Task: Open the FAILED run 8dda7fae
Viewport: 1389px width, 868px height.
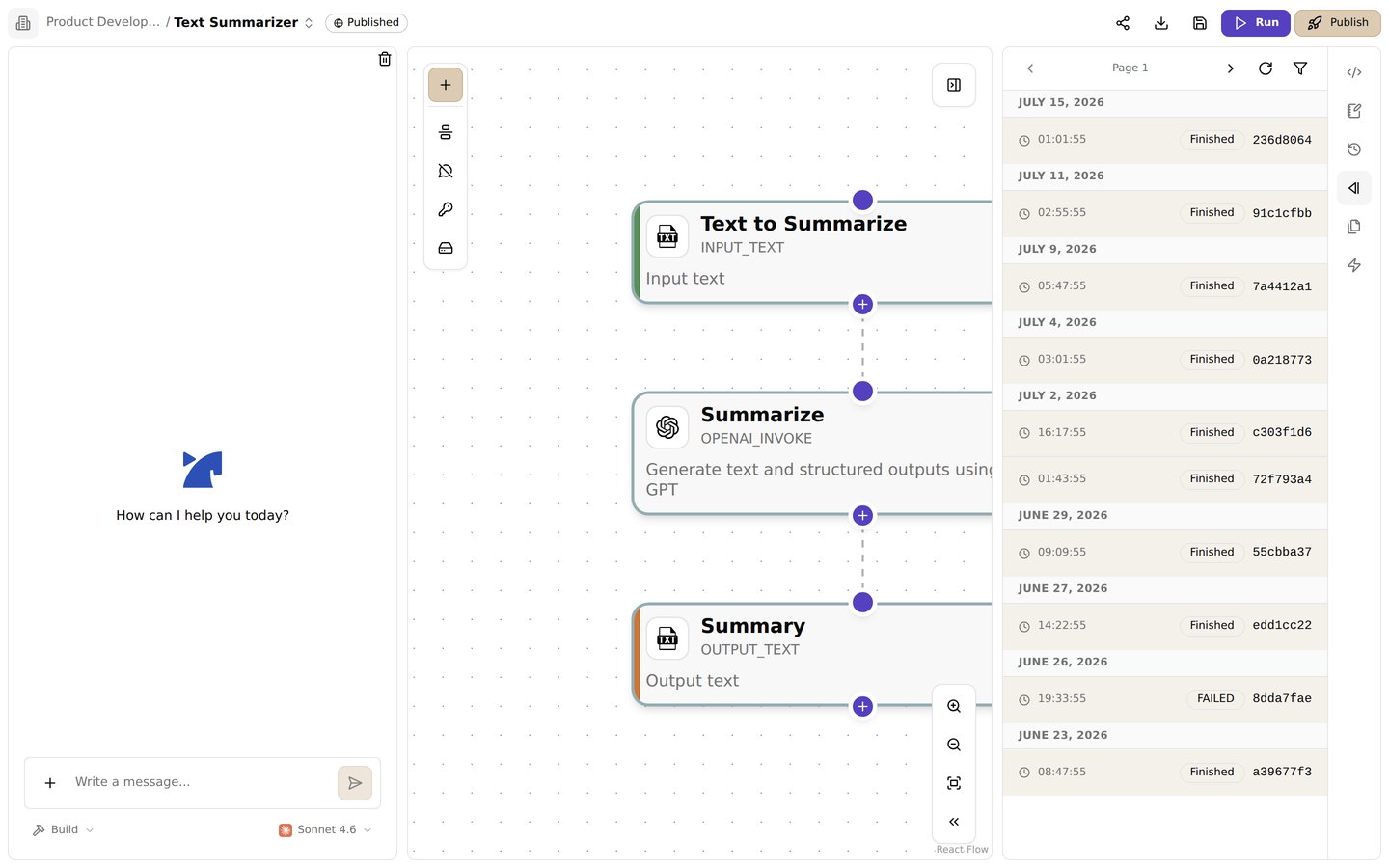Action: [x=1165, y=699]
